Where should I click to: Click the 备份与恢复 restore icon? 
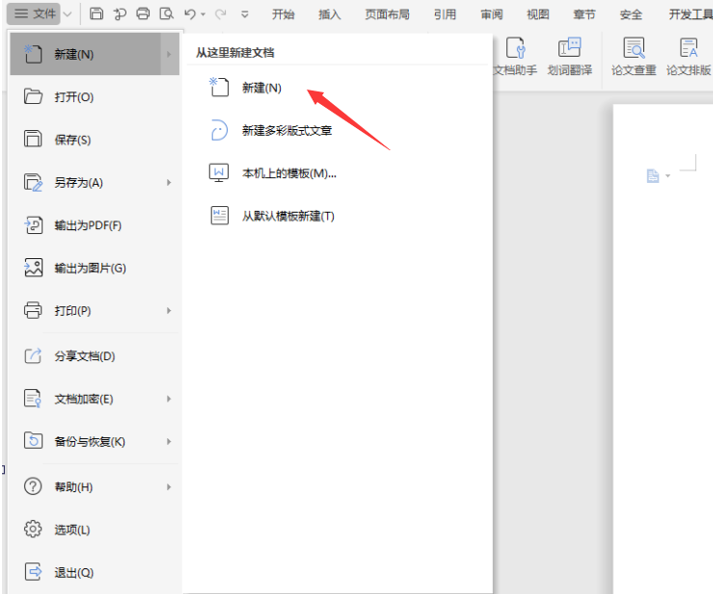click(33, 441)
